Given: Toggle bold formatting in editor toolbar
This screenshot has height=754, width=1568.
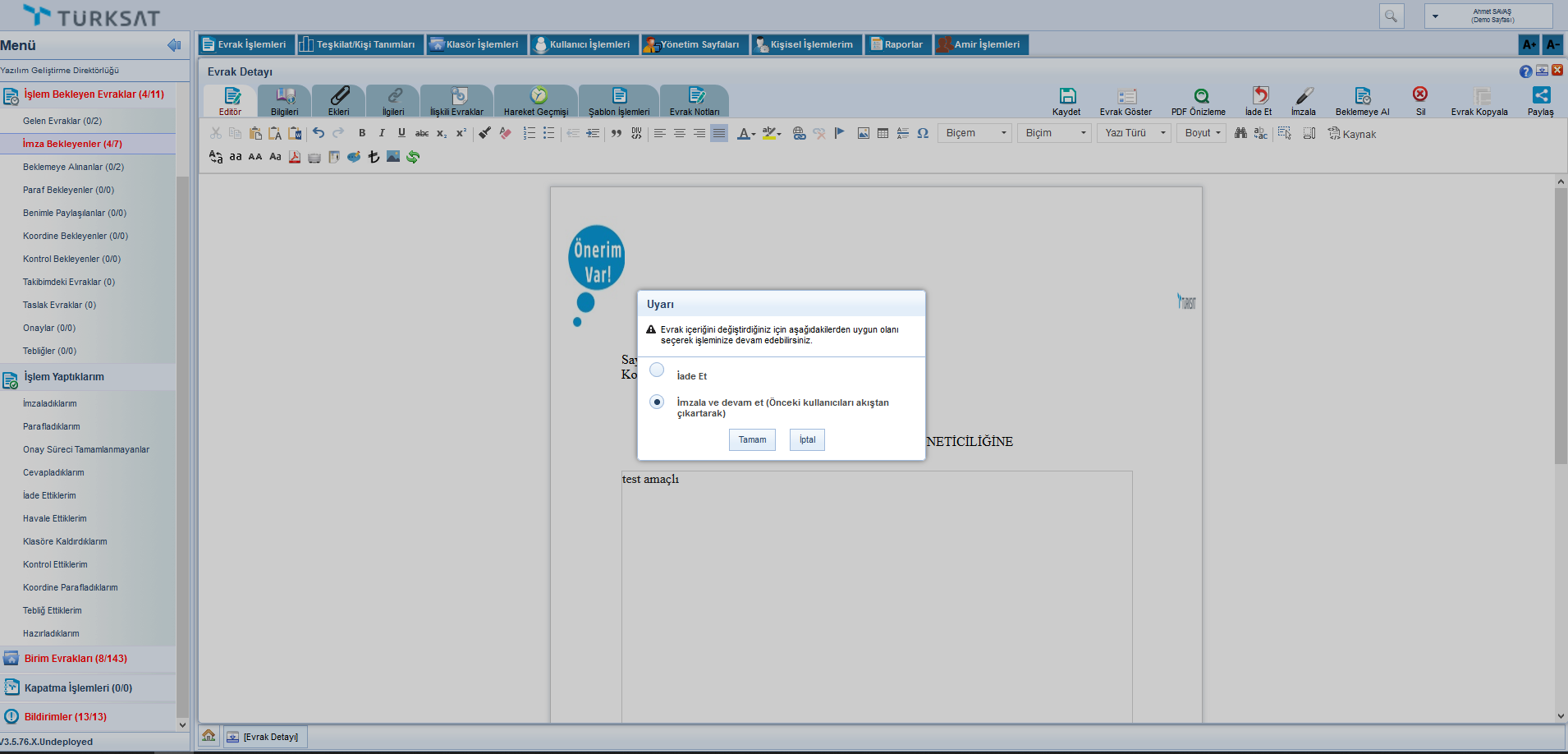Looking at the screenshot, I should [362, 133].
